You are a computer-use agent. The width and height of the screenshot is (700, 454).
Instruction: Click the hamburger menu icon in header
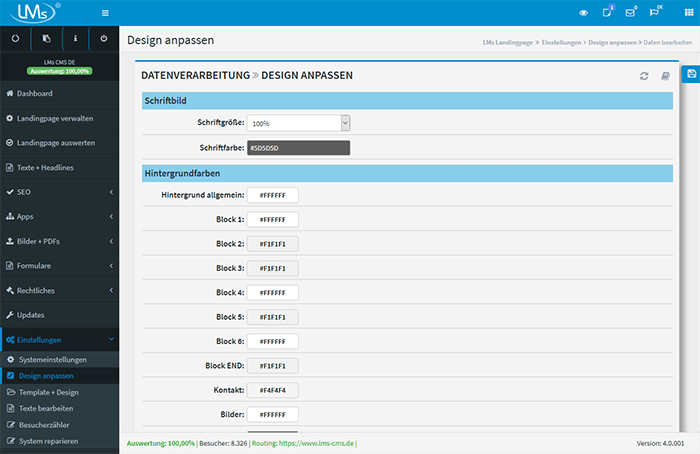106,12
